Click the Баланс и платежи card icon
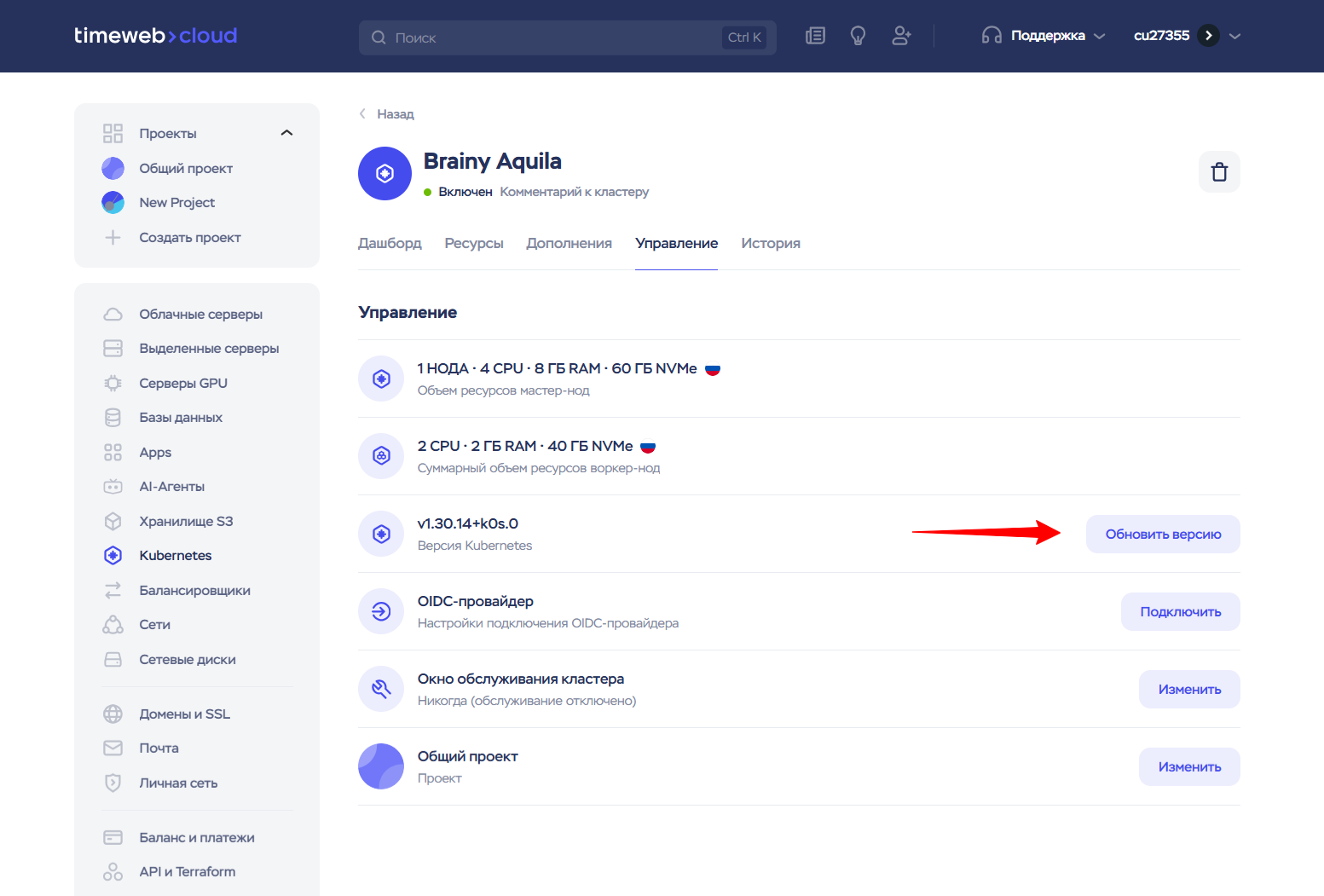The width and height of the screenshot is (1324, 896). coord(113,838)
